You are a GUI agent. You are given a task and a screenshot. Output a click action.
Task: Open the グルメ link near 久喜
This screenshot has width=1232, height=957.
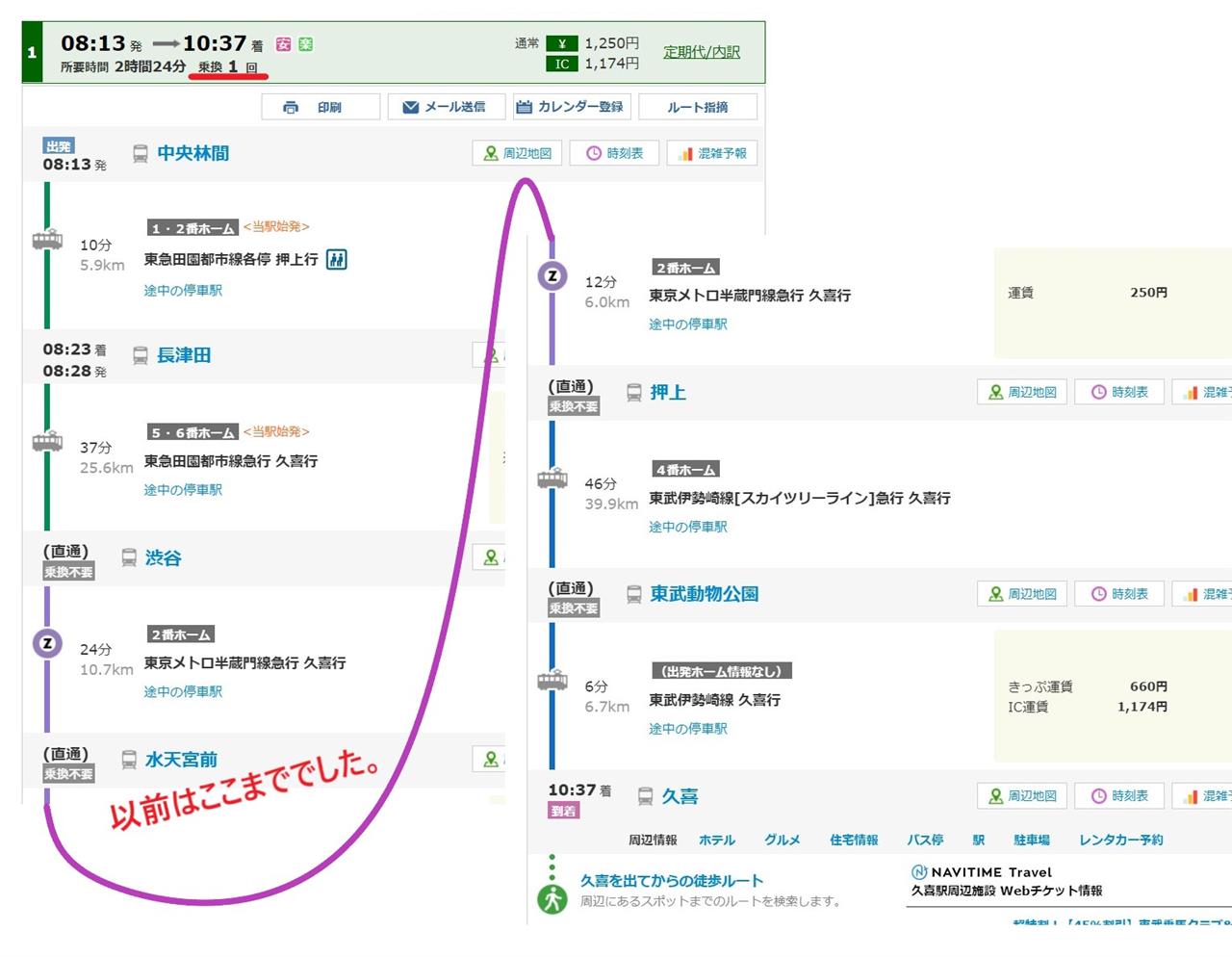tap(783, 840)
